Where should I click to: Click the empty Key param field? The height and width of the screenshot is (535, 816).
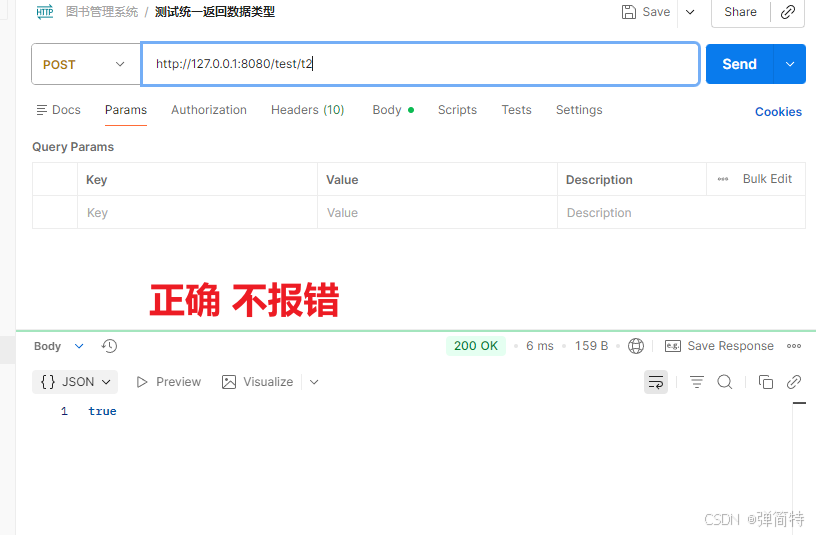[197, 213]
